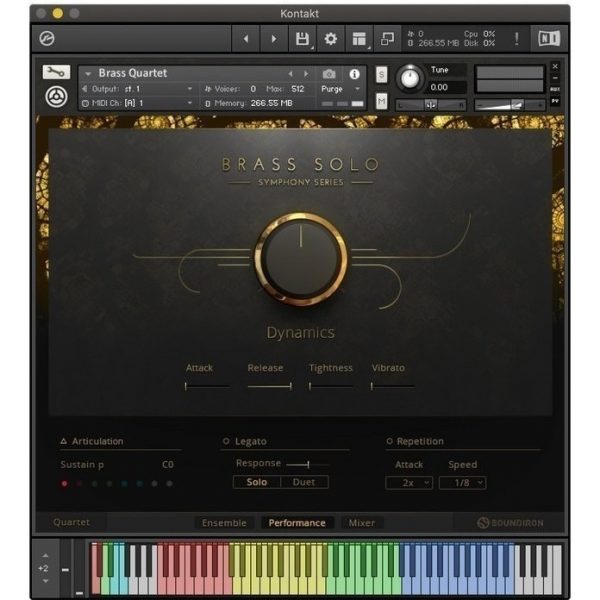
Task: Switch to the Ensemble tab
Action: (x=224, y=523)
